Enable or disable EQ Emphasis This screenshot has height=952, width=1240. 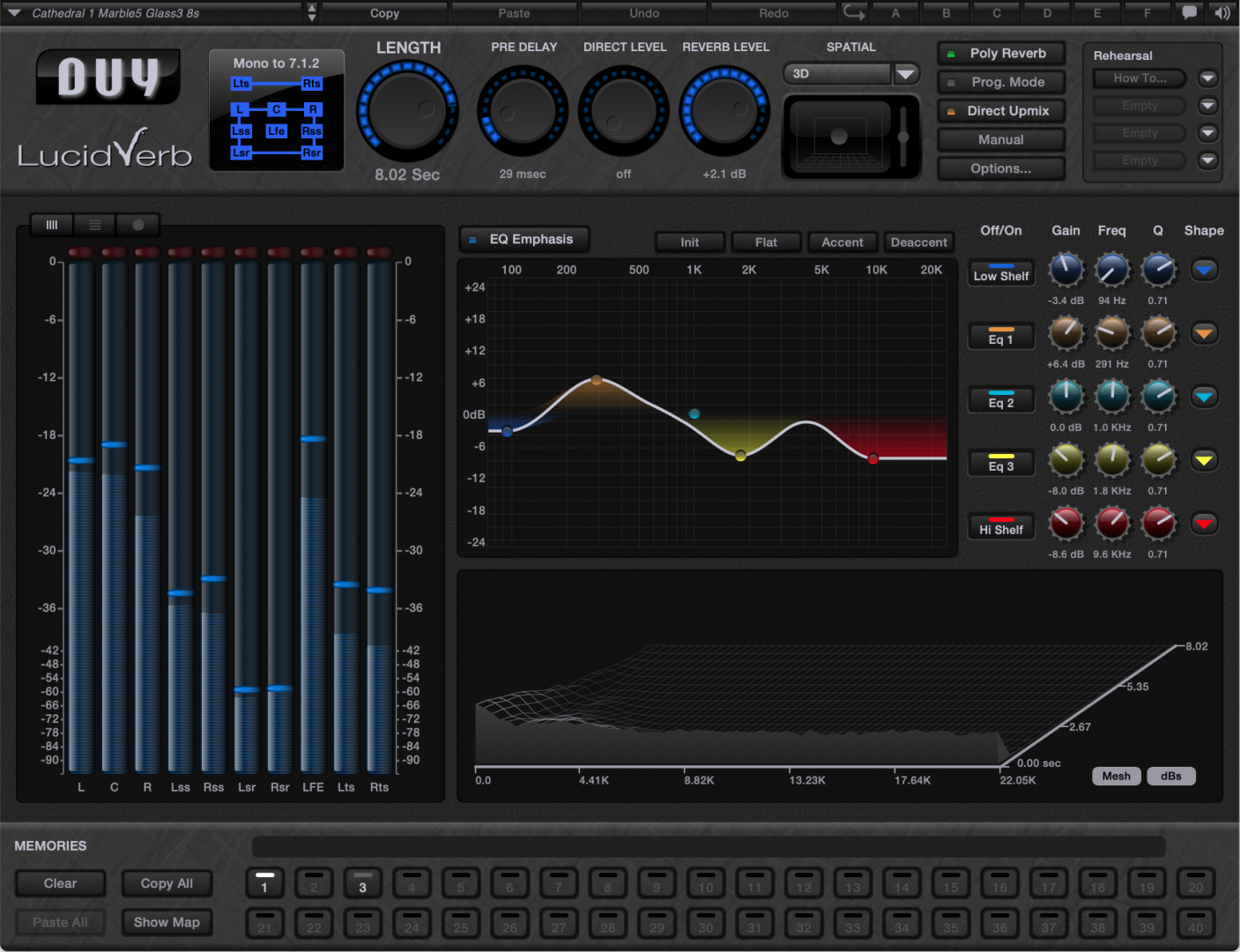[523, 240]
